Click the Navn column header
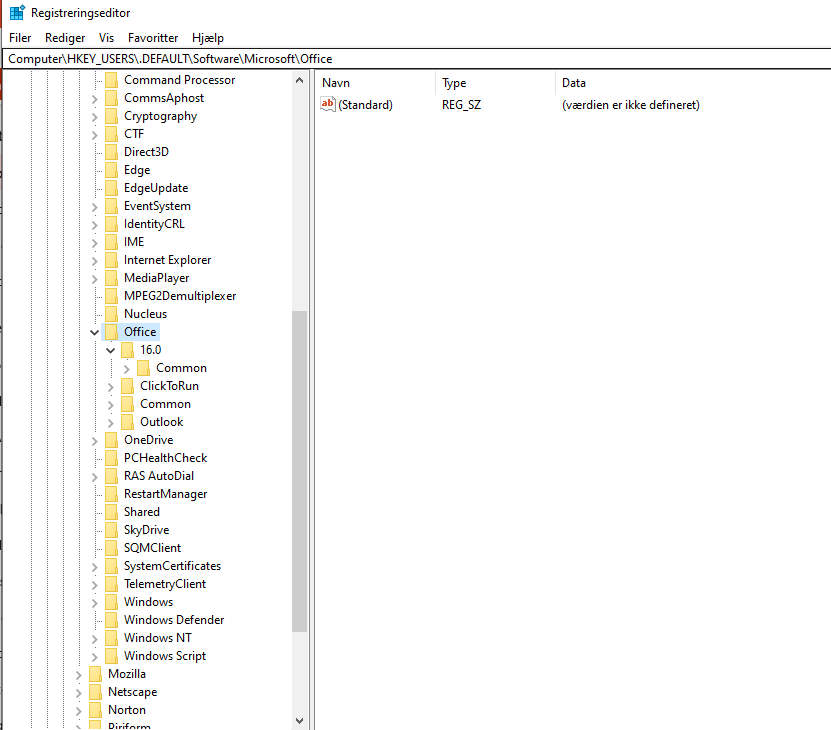 point(376,83)
